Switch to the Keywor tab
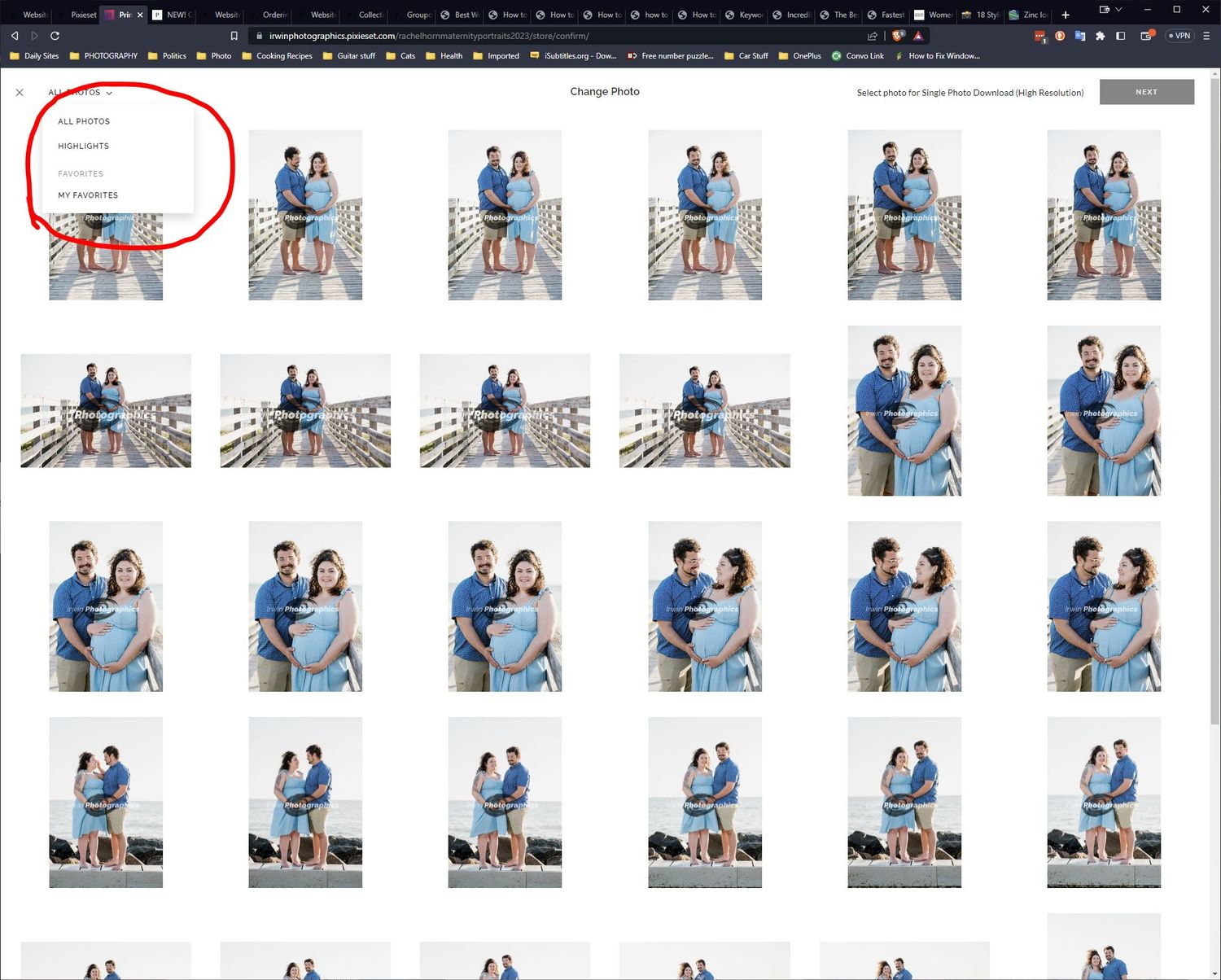The image size is (1221, 980). point(744,15)
